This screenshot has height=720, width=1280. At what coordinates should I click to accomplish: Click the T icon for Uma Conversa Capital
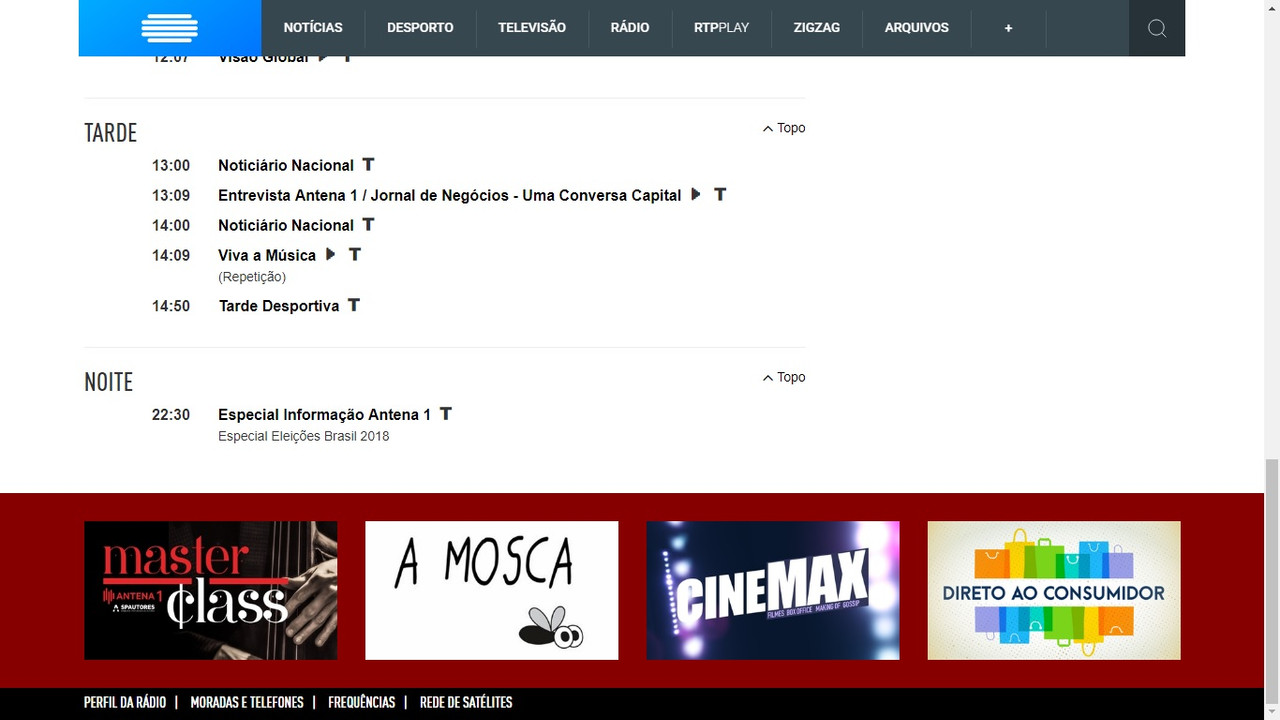click(x=720, y=194)
